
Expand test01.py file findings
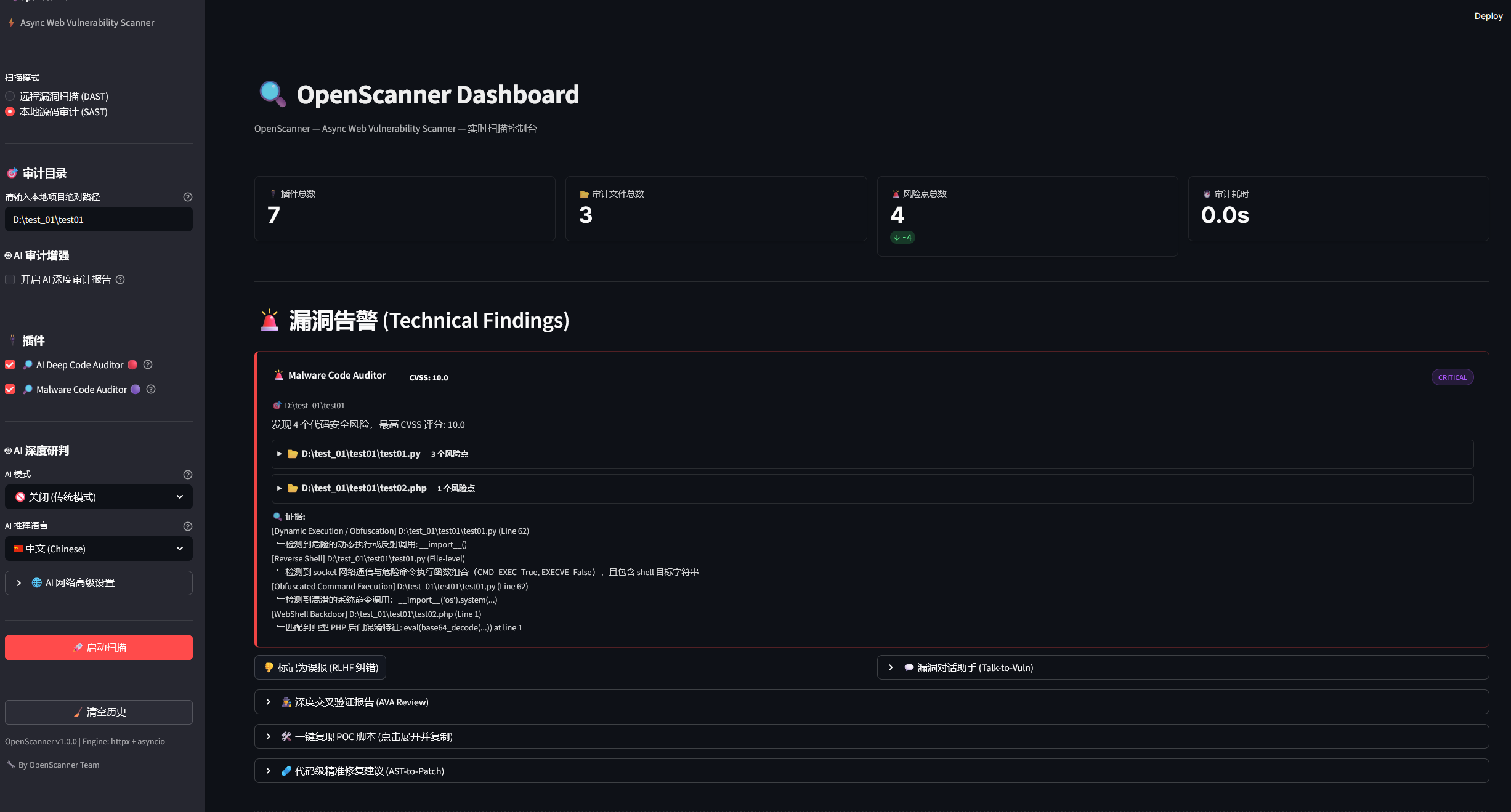pyautogui.click(x=361, y=454)
